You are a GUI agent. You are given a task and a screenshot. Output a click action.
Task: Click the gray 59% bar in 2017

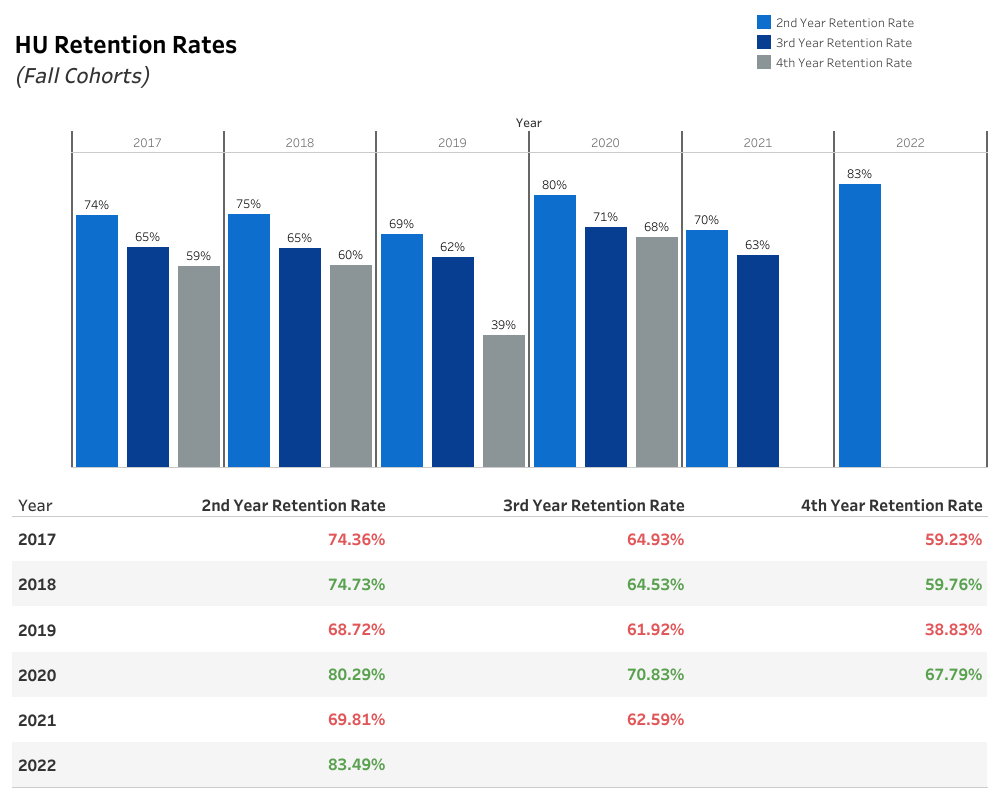coord(199,366)
